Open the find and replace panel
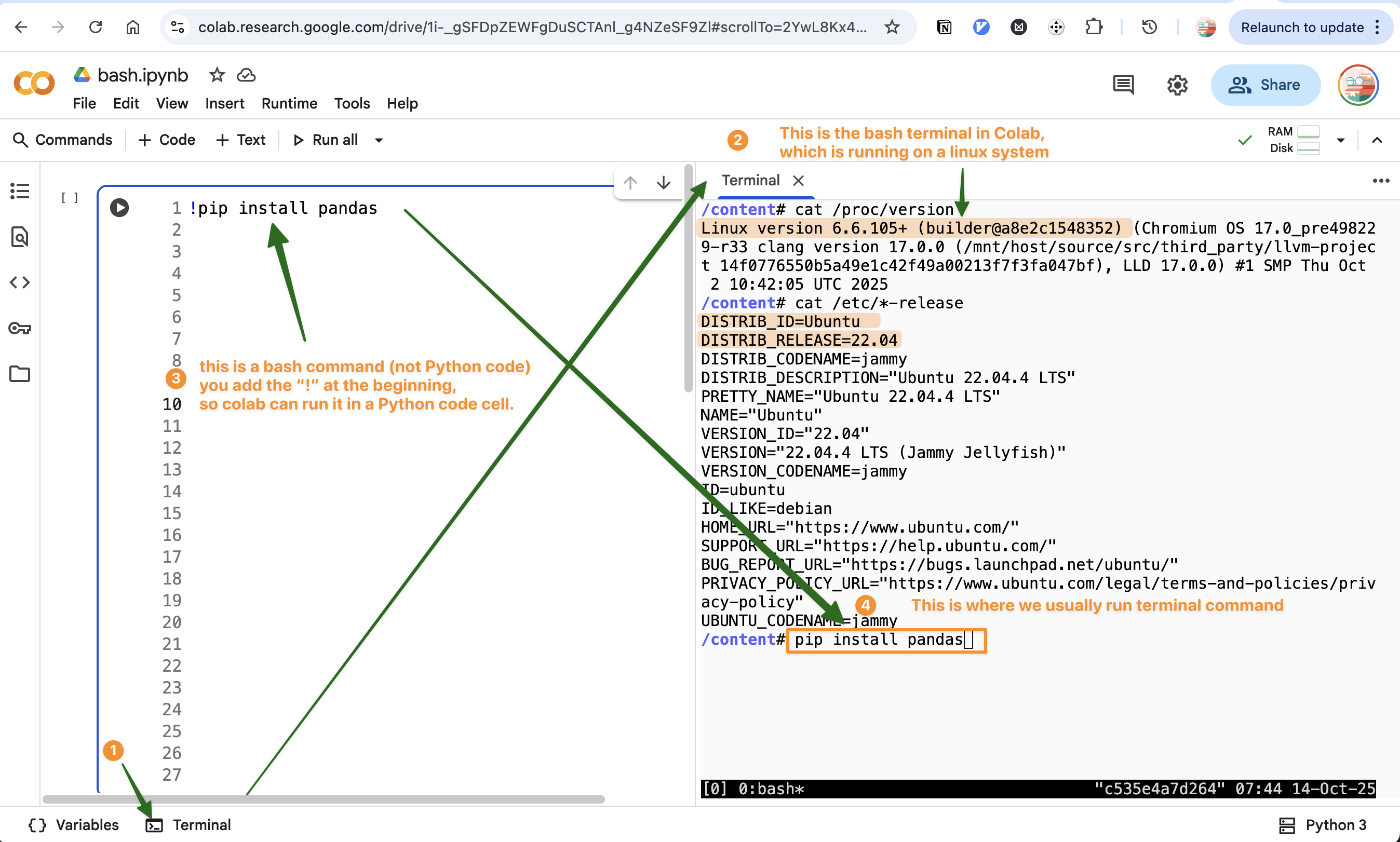Image resolution: width=1400 pixels, height=842 pixels. click(x=20, y=237)
